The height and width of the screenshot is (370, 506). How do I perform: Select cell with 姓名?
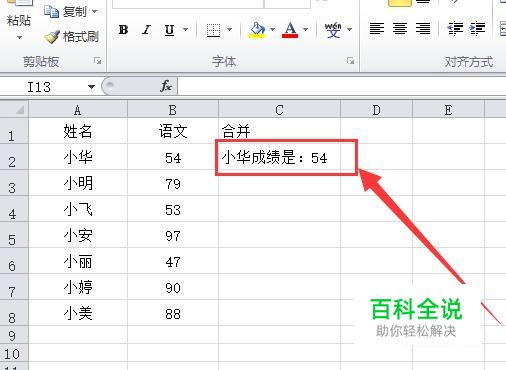(78, 131)
